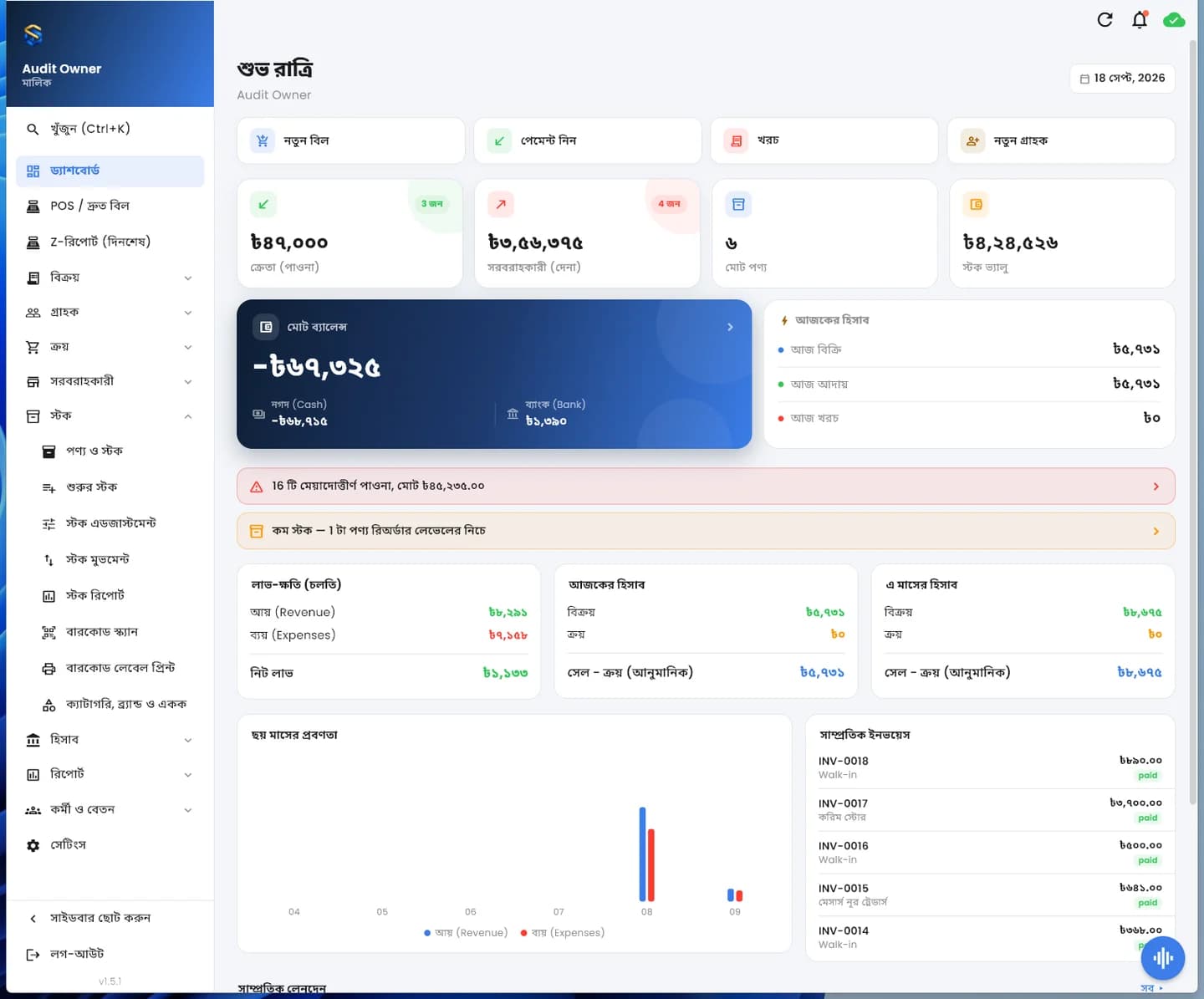This screenshot has width=1204, height=999.
Task: Click the লগ-আউট button
Action: 110,954
